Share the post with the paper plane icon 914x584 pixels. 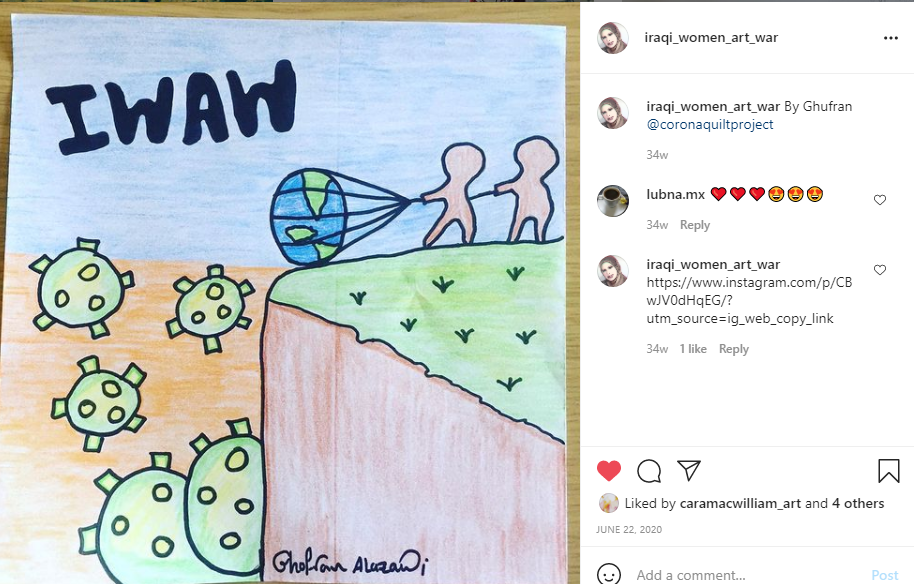tap(688, 470)
